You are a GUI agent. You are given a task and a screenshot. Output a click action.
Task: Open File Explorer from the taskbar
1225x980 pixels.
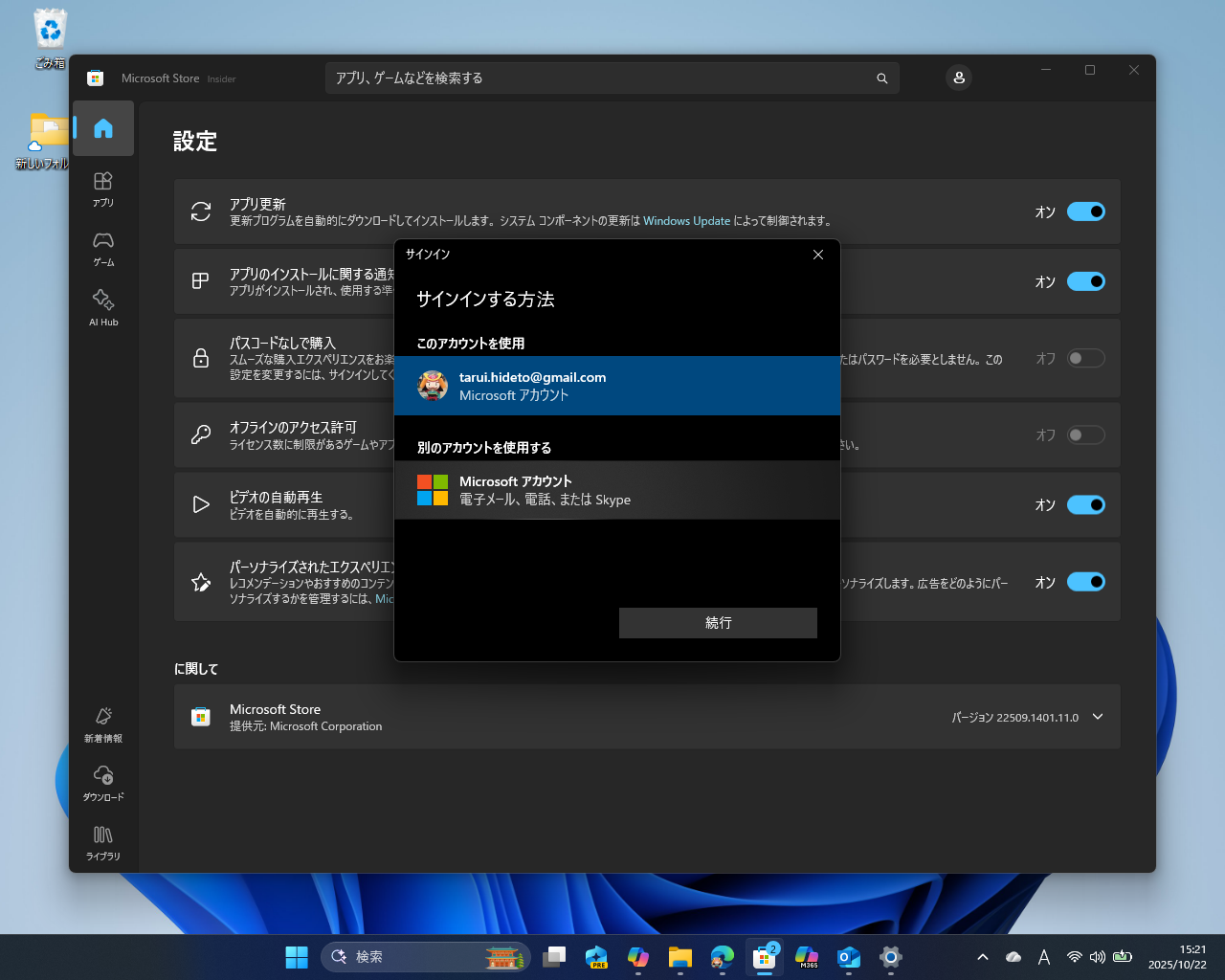680,957
